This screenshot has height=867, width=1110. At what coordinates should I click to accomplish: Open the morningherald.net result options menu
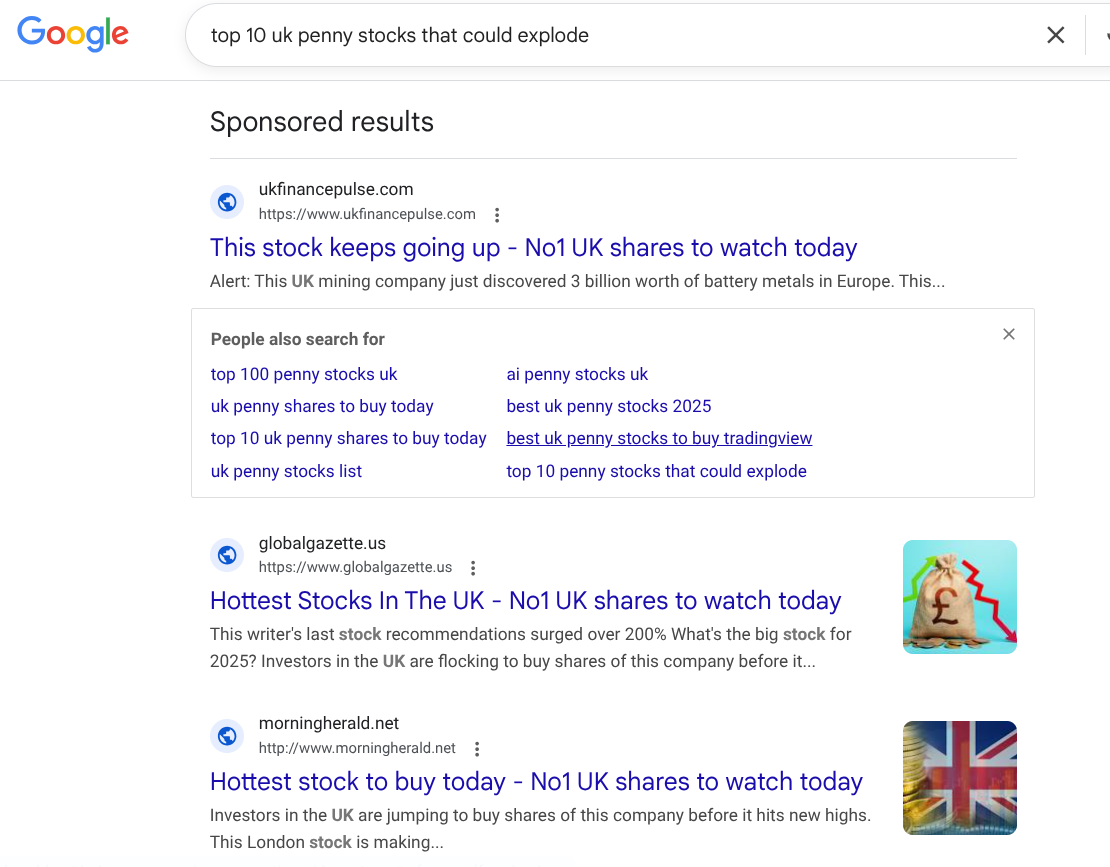(x=477, y=749)
